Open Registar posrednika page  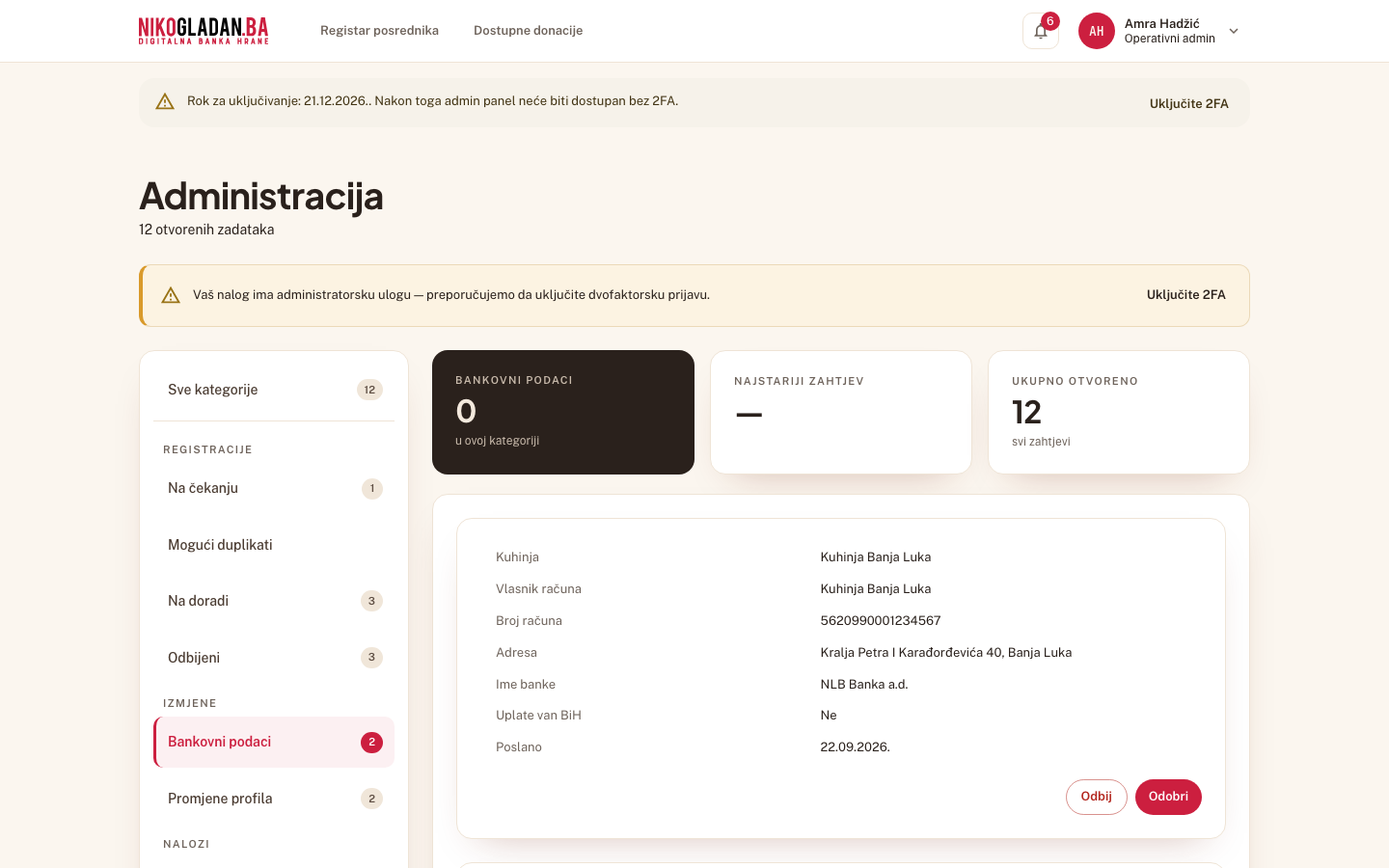point(379,31)
